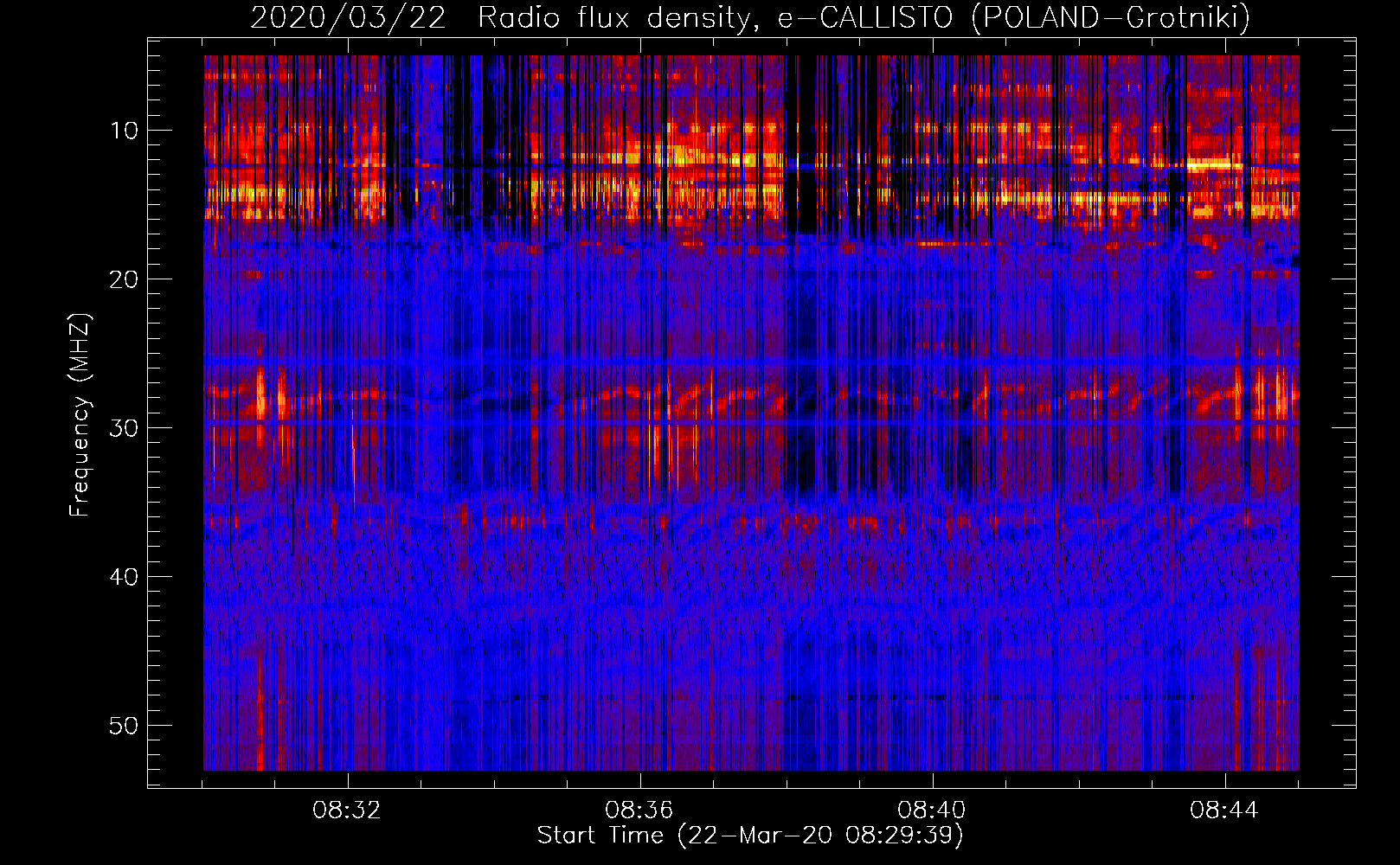Click the 08:36 time tick label
This screenshot has width=1400, height=865.
[639, 811]
